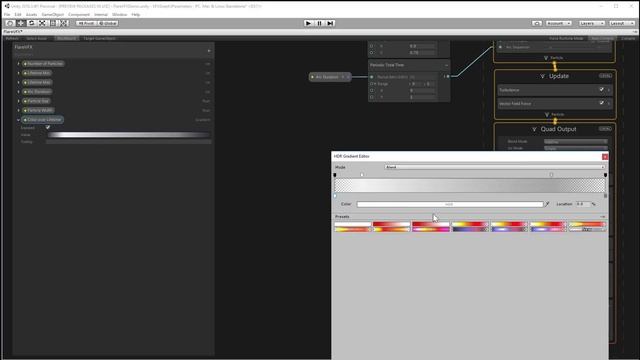Open the Window menu
Viewport: 640px width, 360px height.
(x=120, y=14)
